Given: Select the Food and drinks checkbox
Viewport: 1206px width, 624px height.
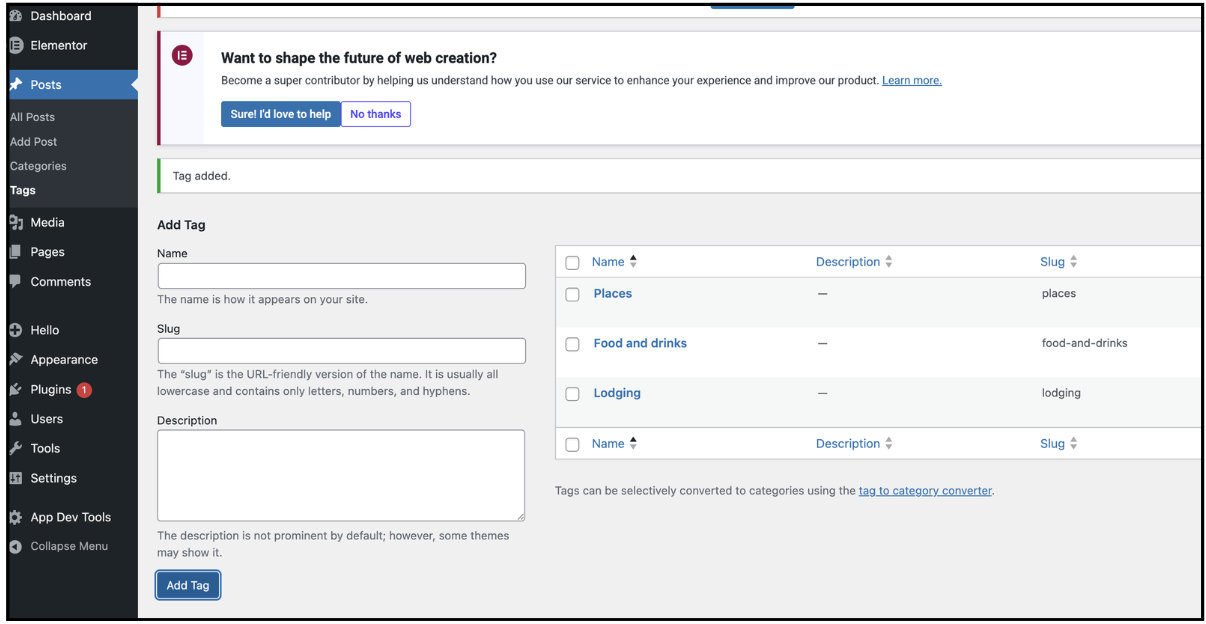Looking at the screenshot, I should 572,344.
